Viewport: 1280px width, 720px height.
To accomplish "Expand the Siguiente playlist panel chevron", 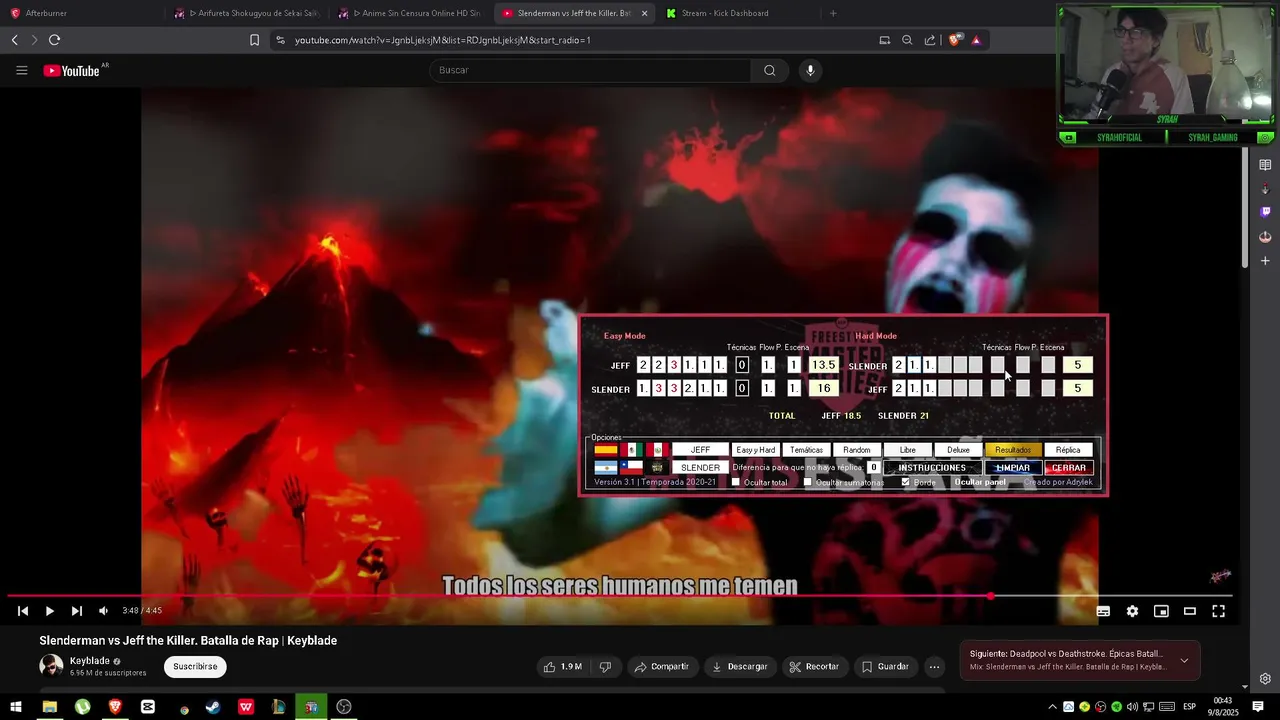I will pos(1184,661).
